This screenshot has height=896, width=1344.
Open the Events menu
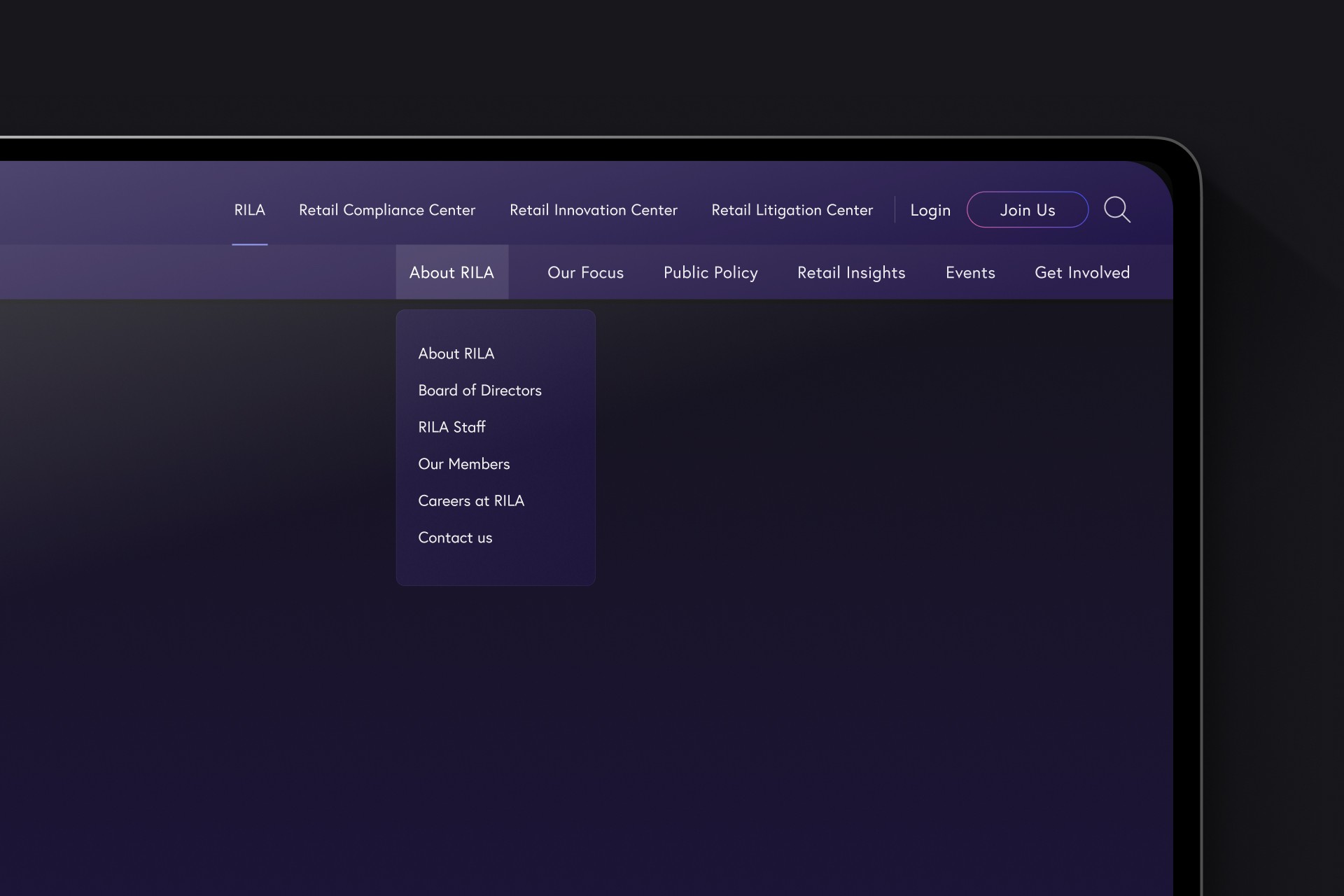coord(969,272)
